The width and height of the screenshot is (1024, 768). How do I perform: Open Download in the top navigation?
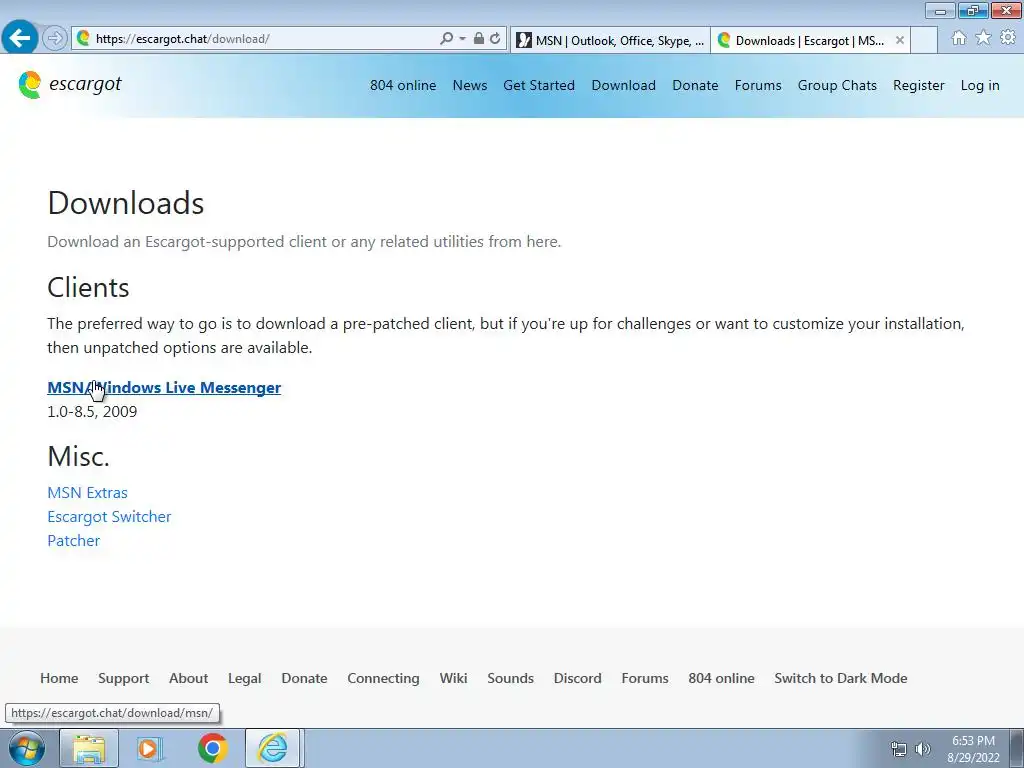click(624, 86)
